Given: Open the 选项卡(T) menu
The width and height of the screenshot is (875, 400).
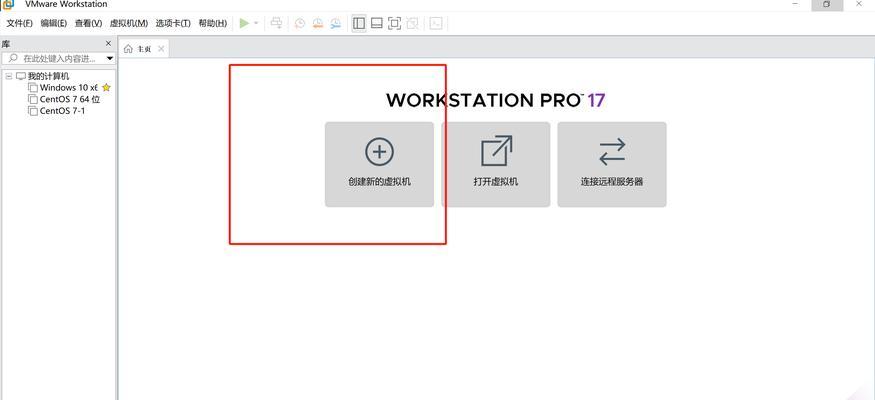Looking at the screenshot, I should (x=173, y=23).
